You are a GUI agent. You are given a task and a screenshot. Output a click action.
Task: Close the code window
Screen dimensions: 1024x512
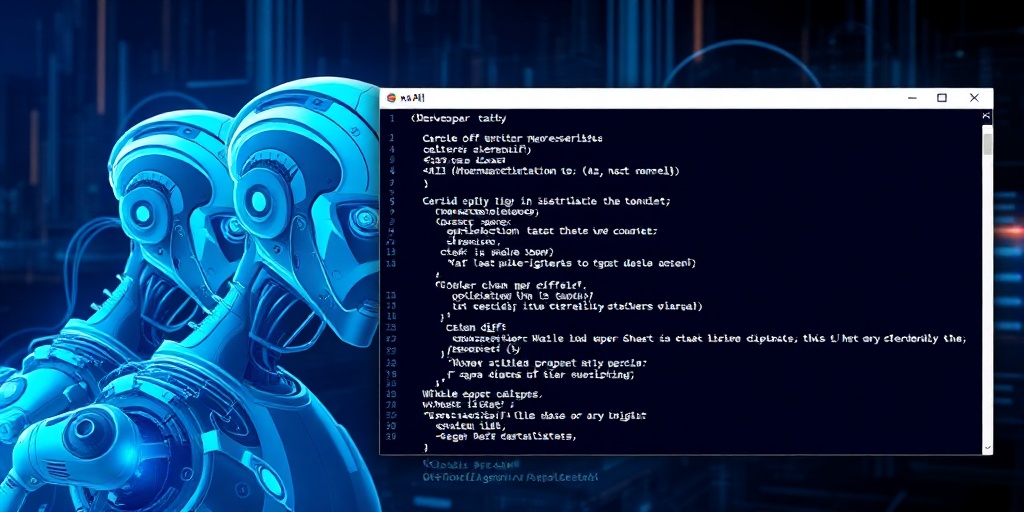(974, 98)
